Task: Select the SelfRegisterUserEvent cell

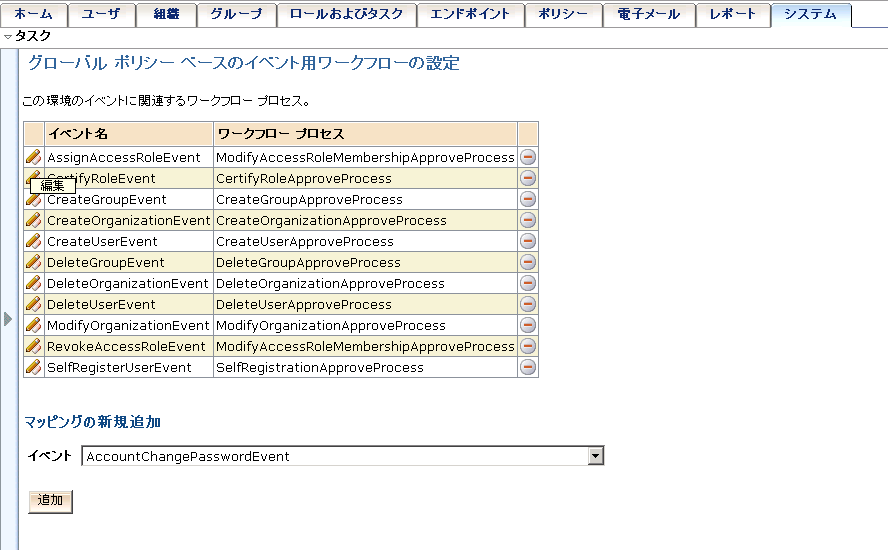Action: [129, 367]
